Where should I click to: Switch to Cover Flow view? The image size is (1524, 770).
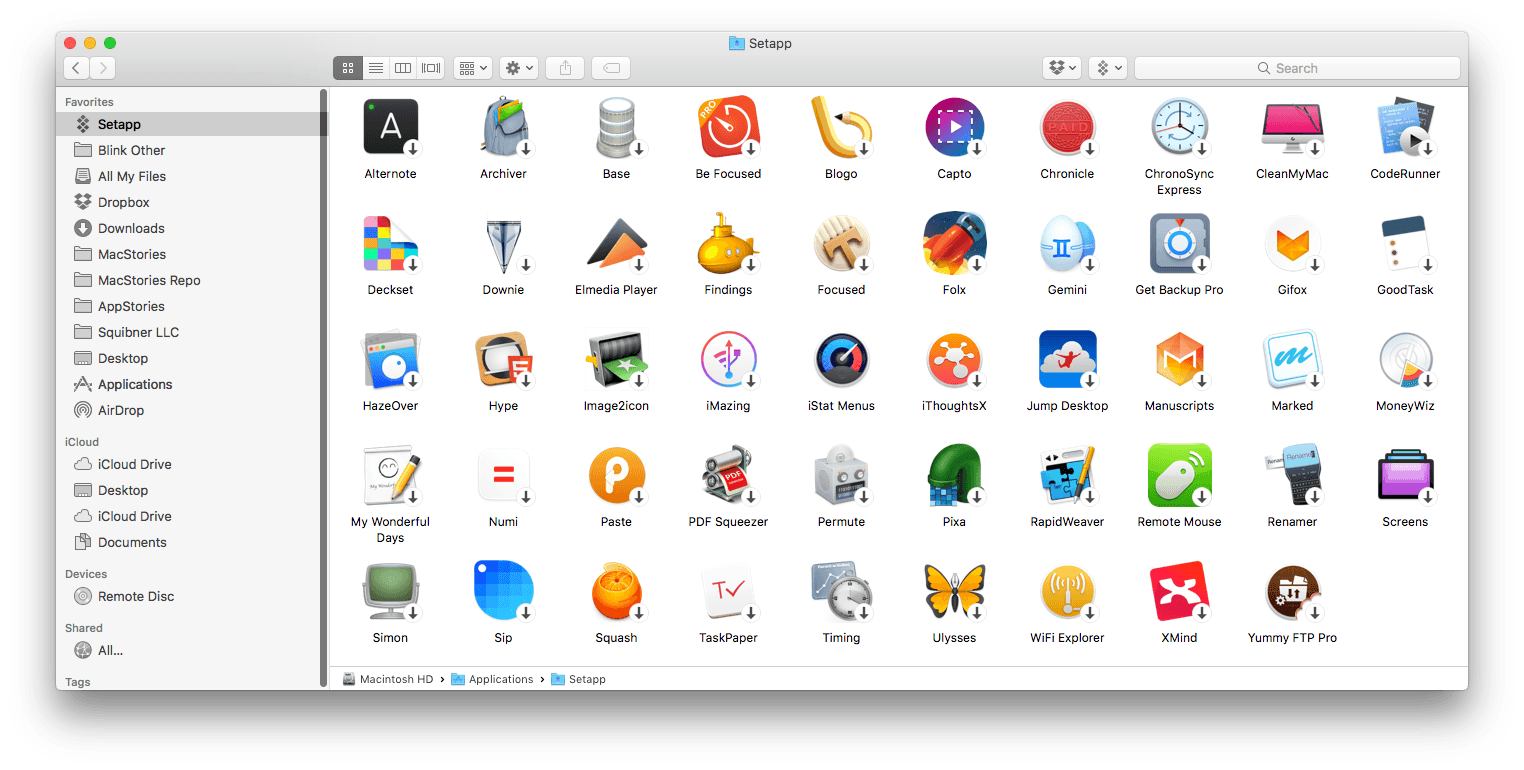click(430, 67)
